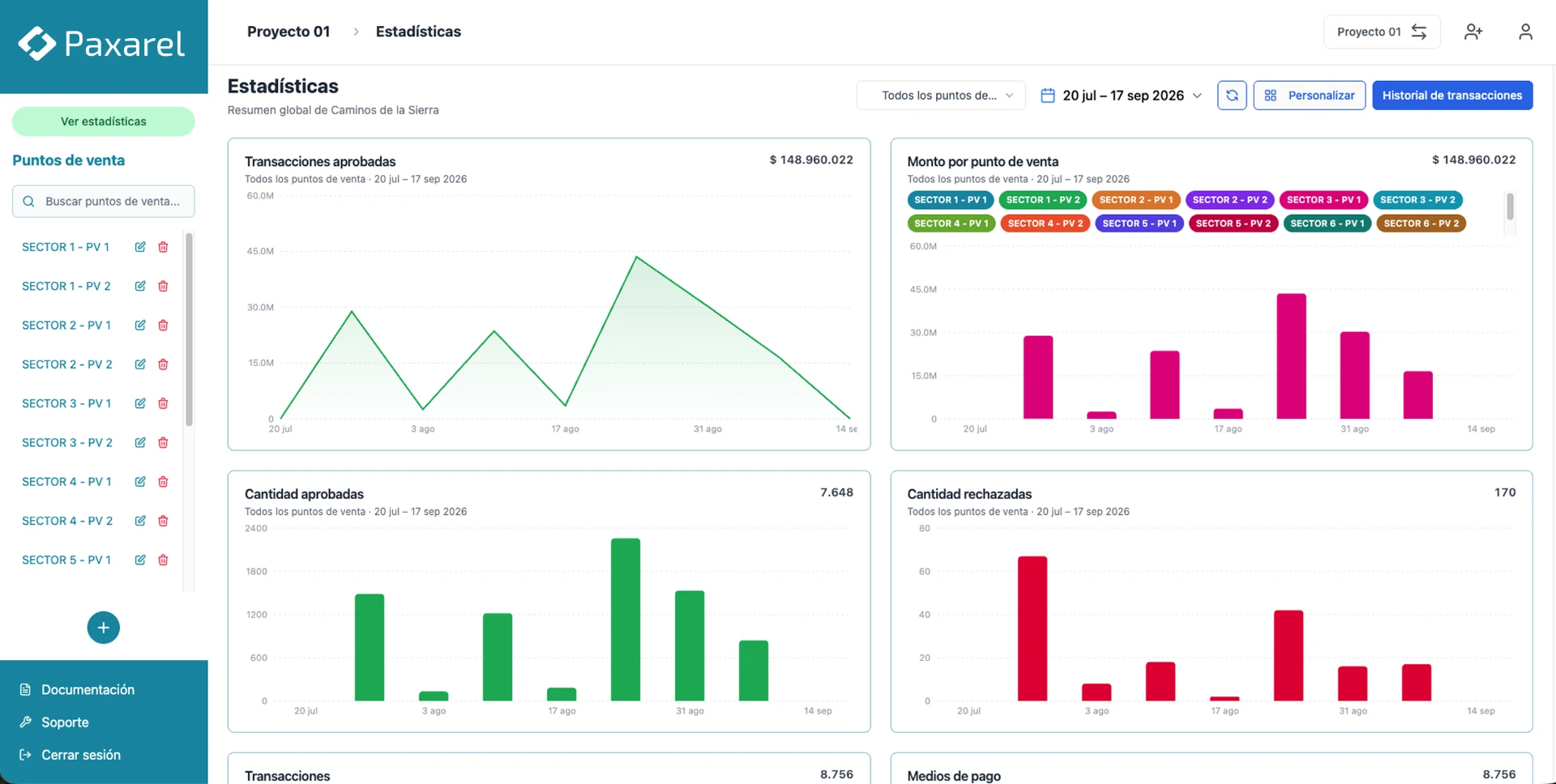This screenshot has height=784, width=1556.
Task: Edit SECTOR 1 - PV 2 point of sale
Action: (140, 286)
